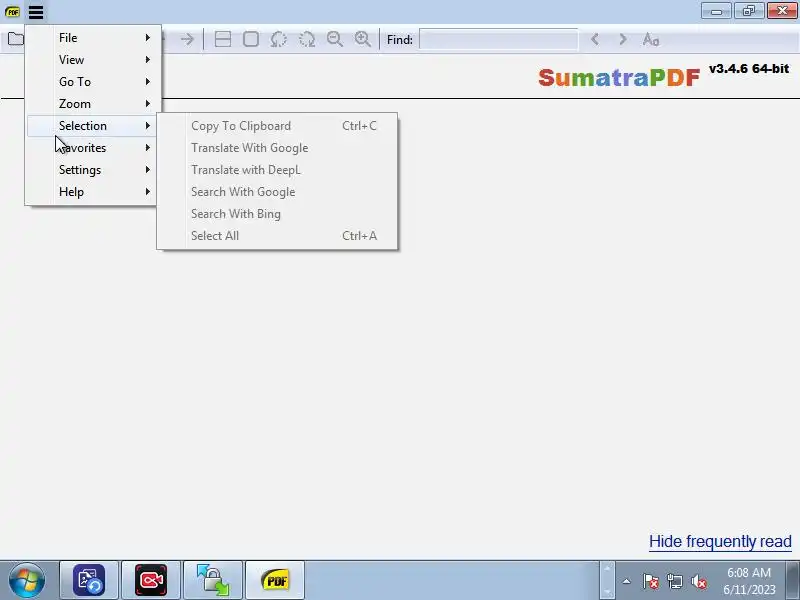Select the Fit Width toolbar icon
Viewport: 800px width, 600px height.
pyautogui.click(x=223, y=39)
